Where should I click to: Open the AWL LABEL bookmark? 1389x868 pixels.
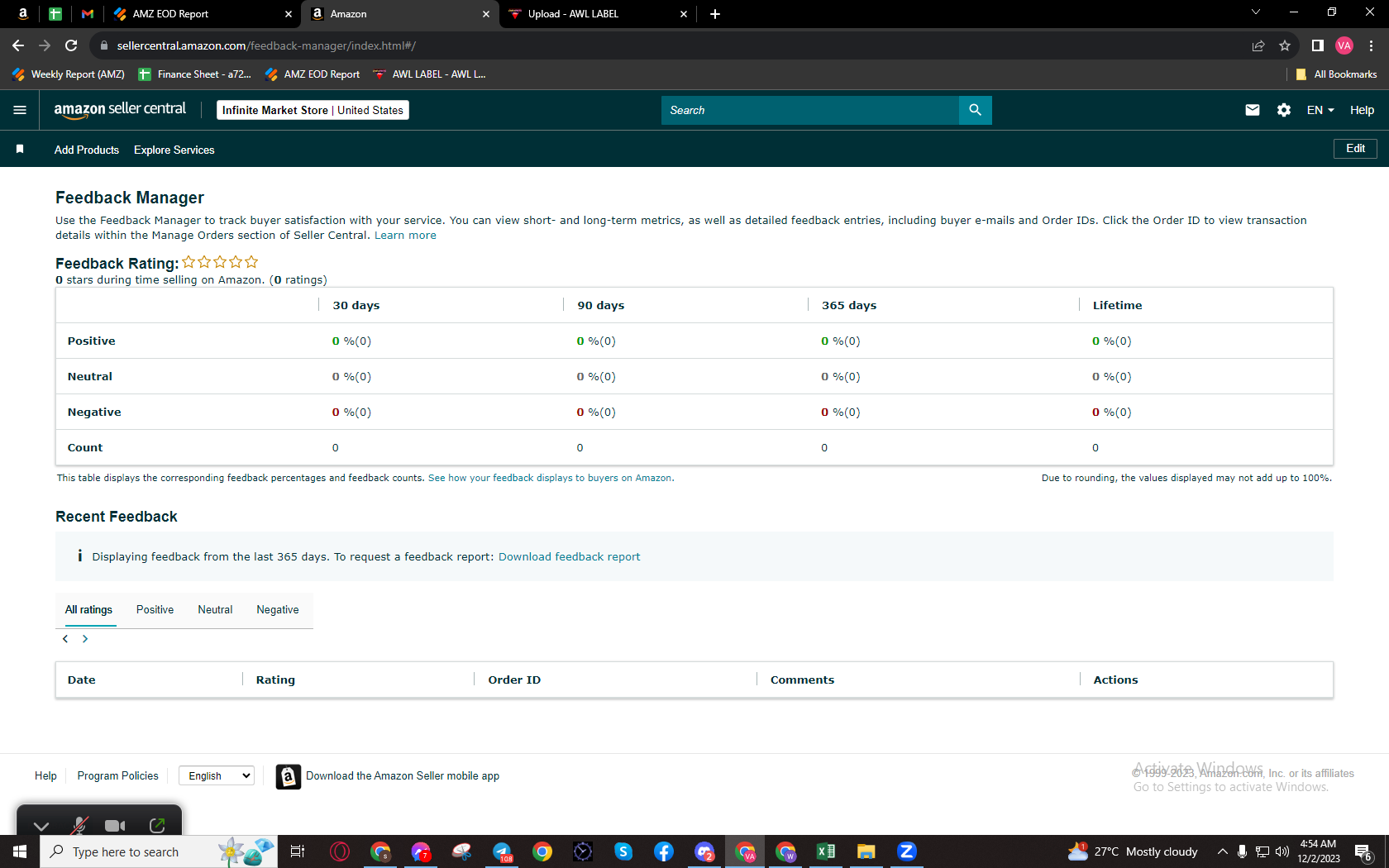coord(429,74)
